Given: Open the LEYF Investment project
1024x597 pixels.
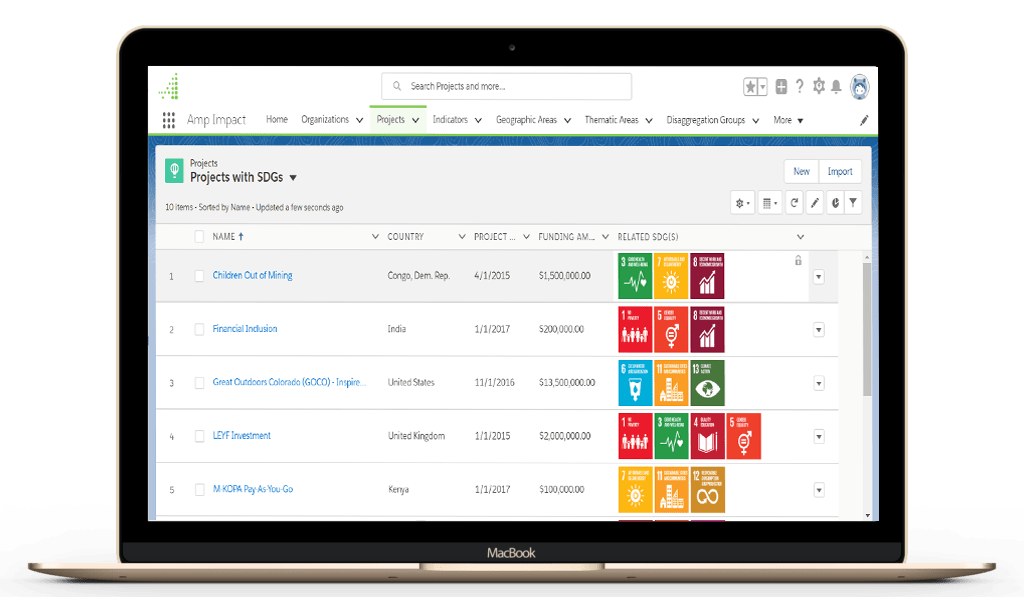Looking at the screenshot, I should pos(242,436).
